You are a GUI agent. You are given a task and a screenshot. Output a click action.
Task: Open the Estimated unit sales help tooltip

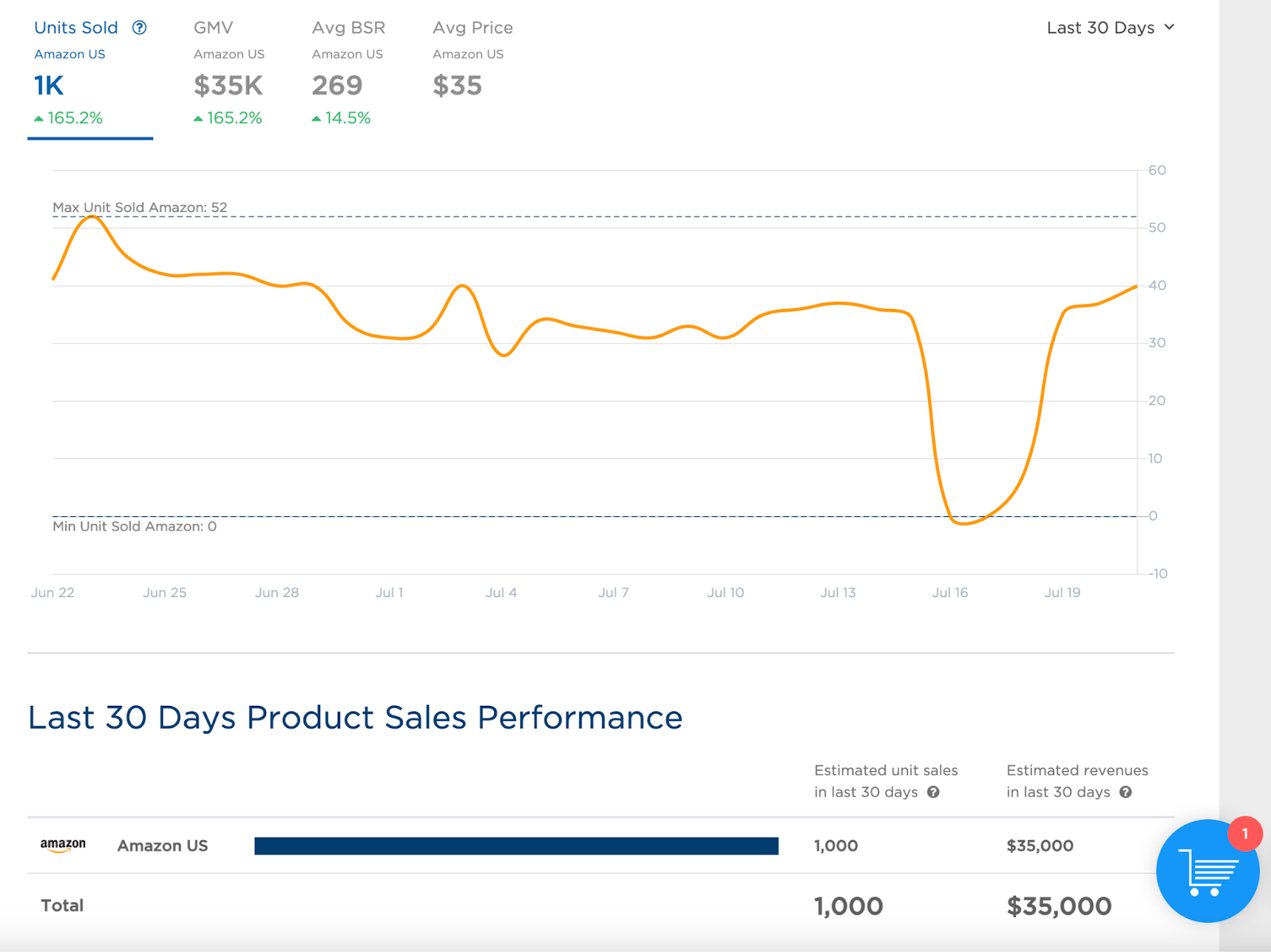point(934,792)
